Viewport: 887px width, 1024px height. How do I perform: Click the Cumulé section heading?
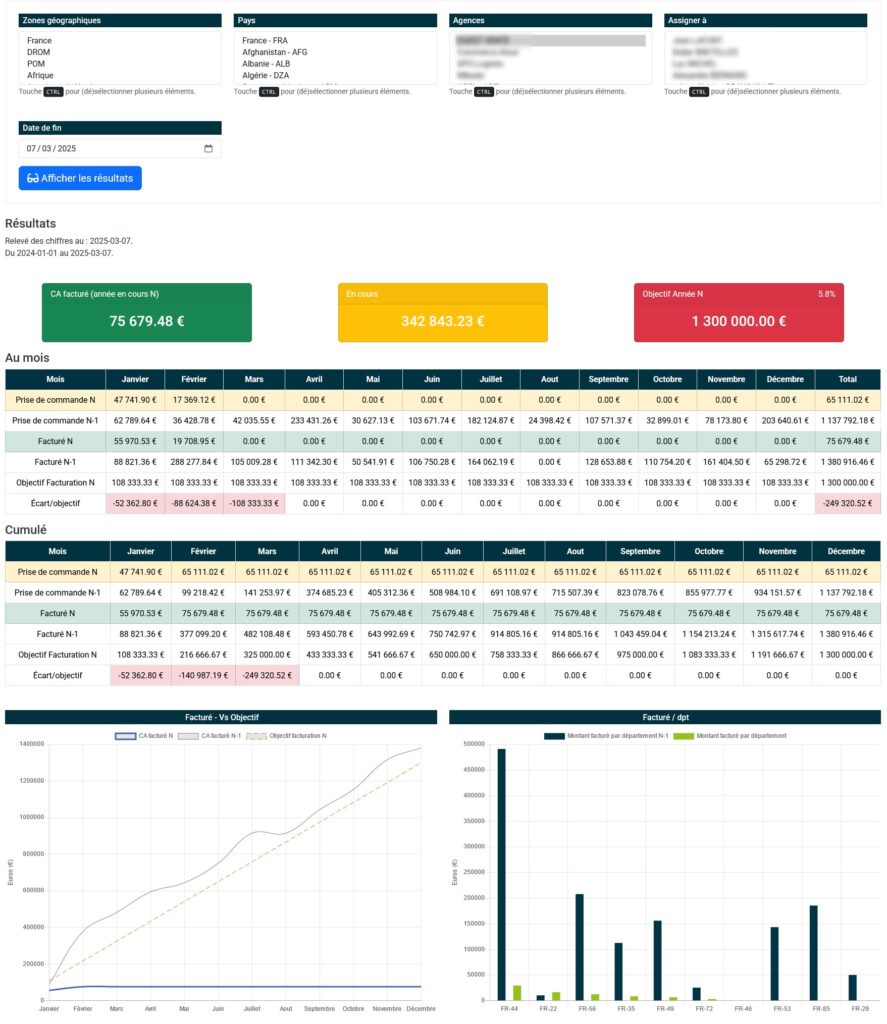26,530
